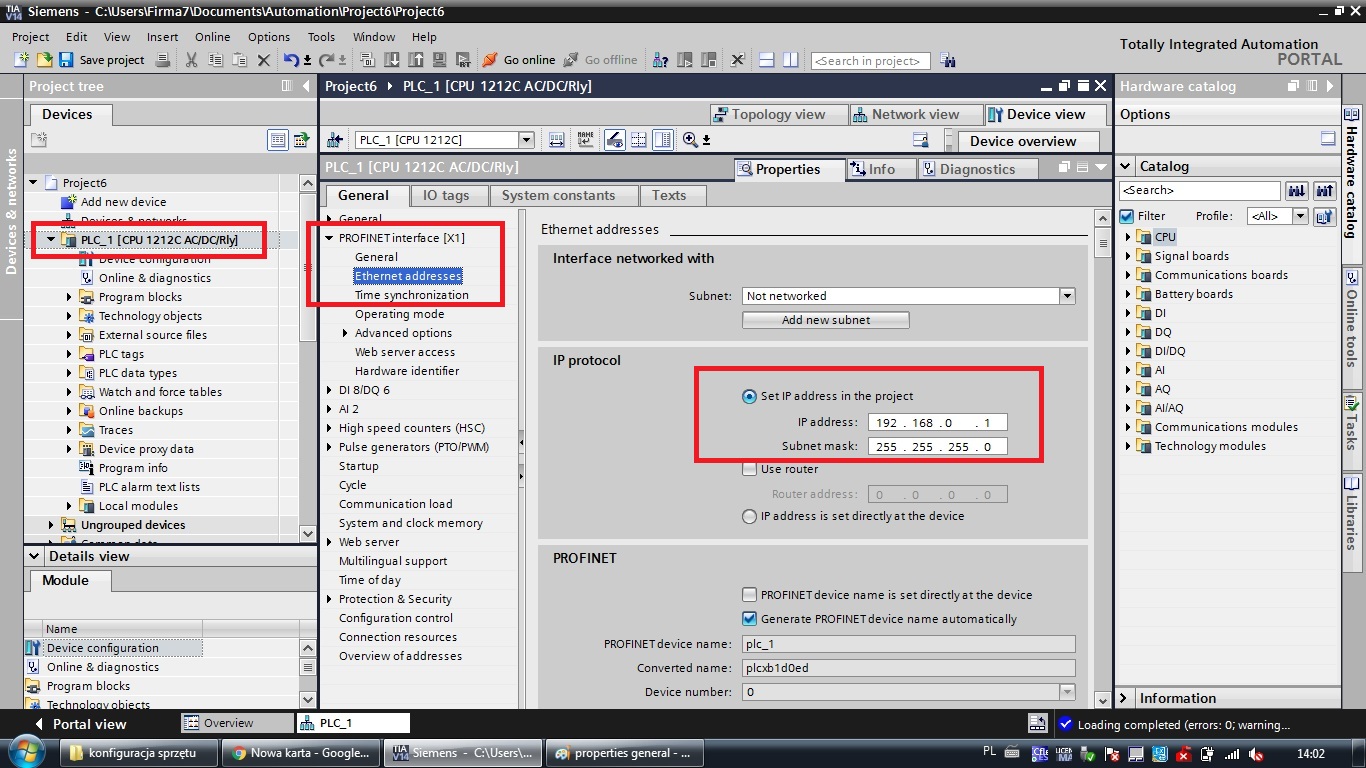The height and width of the screenshot is (768, 1366).
Task: Click the Save project toolbar icon
Action: tap(66, 60)
